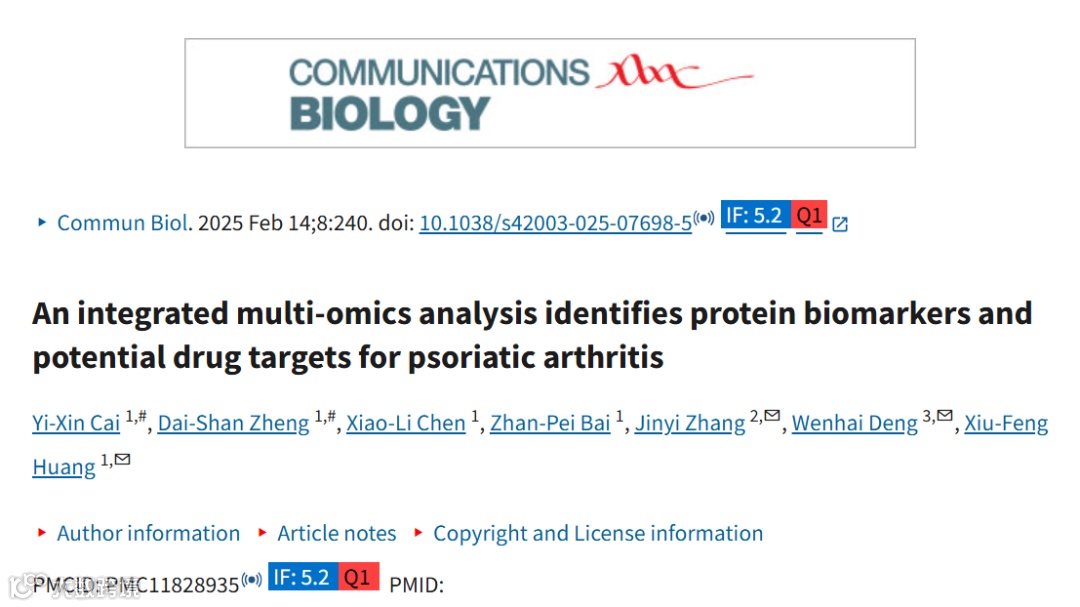Click the IF: 5.2 badge beside PMCID
1080x607 pixels.
(x=302, y=576)
